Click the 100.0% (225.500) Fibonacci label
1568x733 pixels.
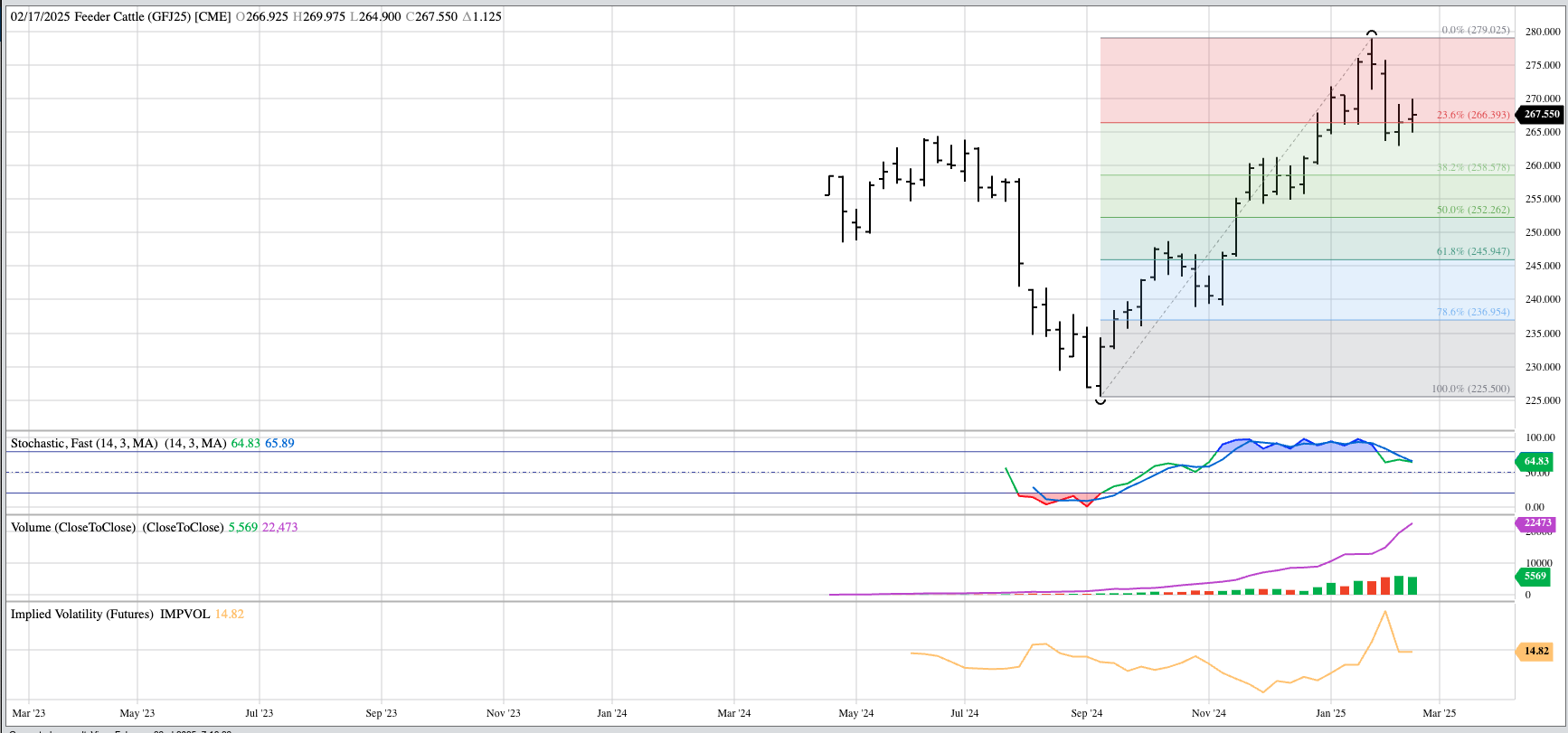(x=1470, y=389)
